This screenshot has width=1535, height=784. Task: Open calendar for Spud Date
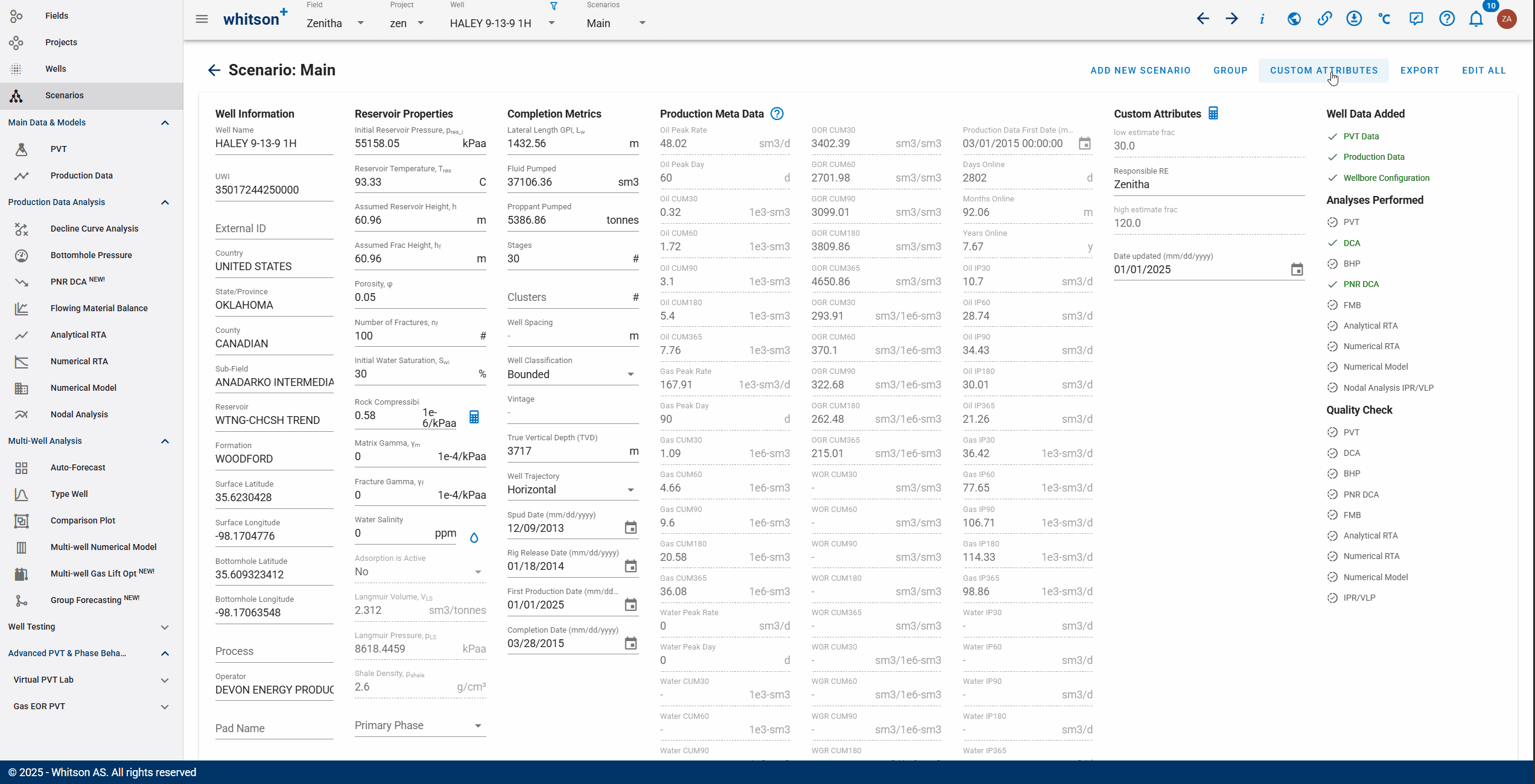pyautogui.click(x=631, y=528)
